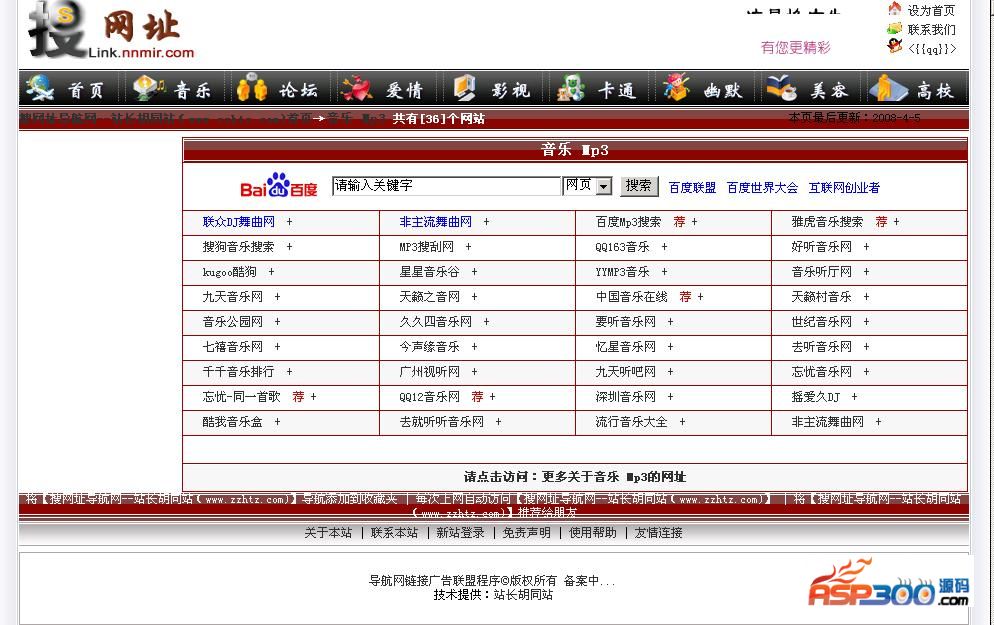Open the 忆星音乐网 link
Screen dimensions: 994x625
pyautogui.click(x=626, y=347)
